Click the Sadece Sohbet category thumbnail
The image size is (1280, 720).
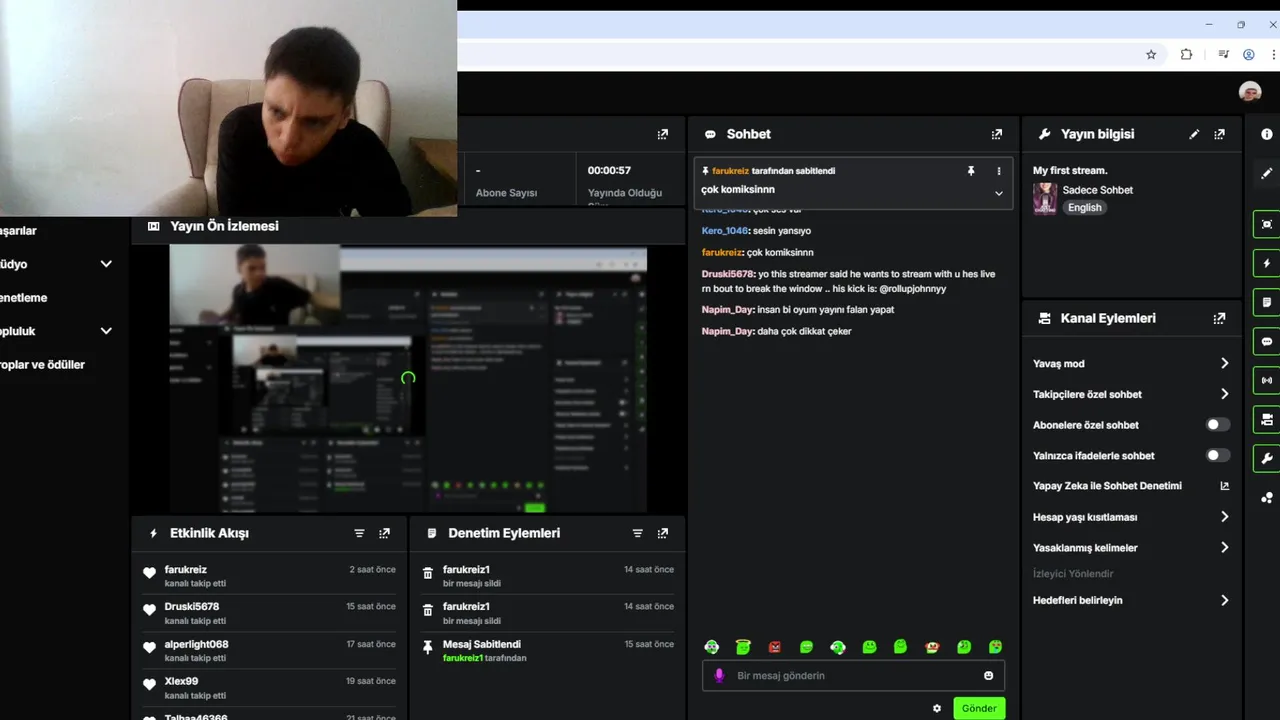(x=1045, y=198)
